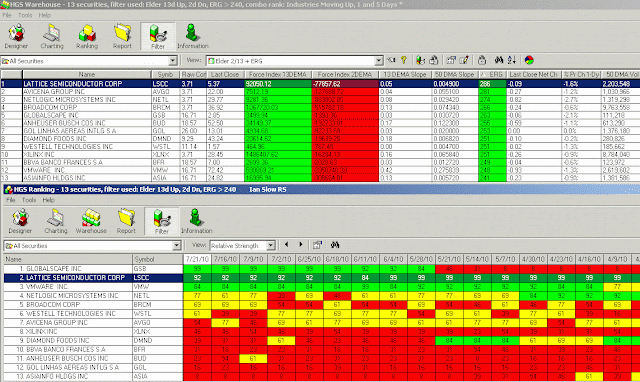The image size is (640, 382).
Task: Open Charting from the Warehouse toolbar
Action: pos(52,36)
